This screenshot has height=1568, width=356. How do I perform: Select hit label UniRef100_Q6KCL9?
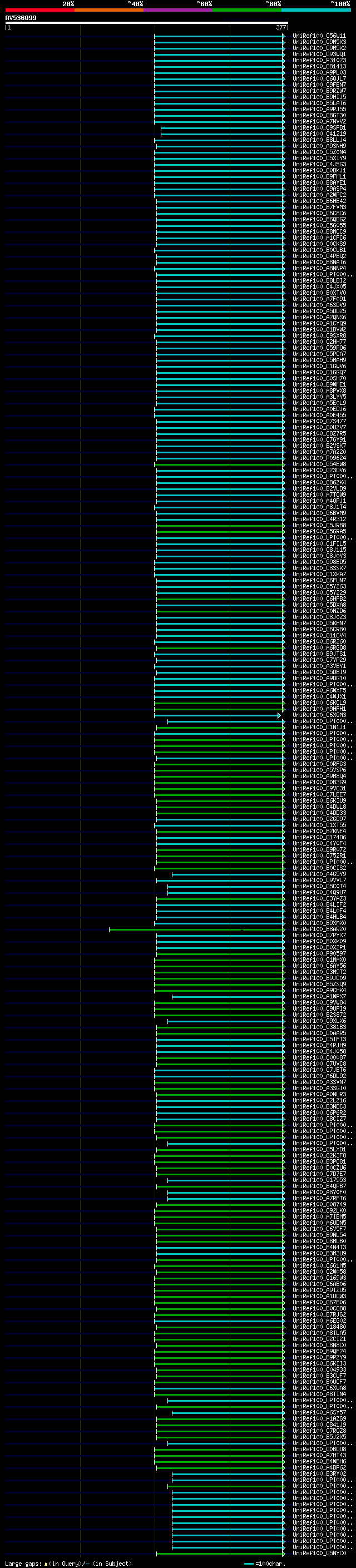tap(319, 703)
